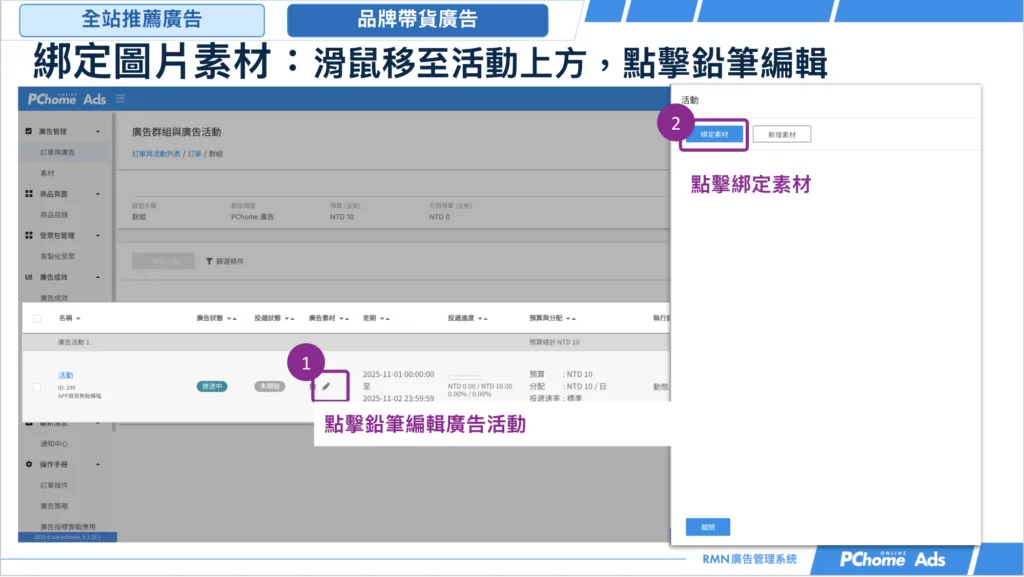Click the 受眾包管理 grid icon in sidebar
The image size is (1024, 577).
coord(29,235)
